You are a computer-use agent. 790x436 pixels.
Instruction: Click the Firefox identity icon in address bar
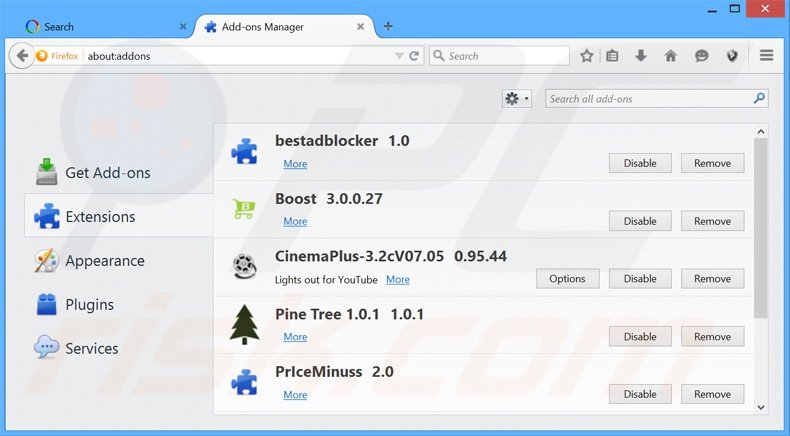pos(42,56)
